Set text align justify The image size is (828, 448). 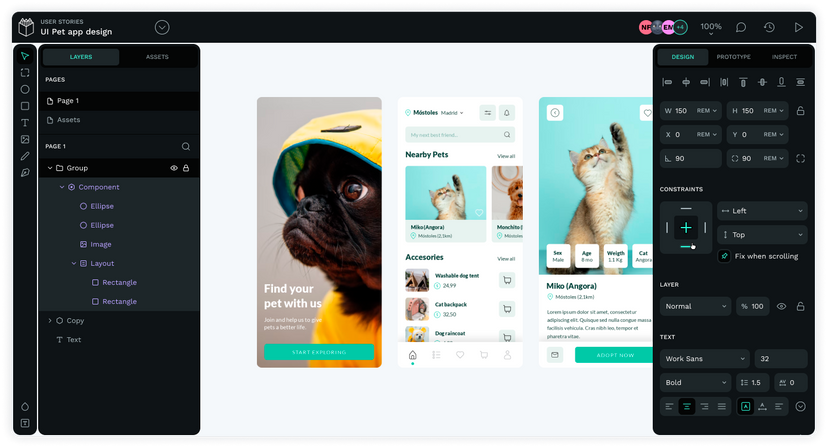pyautogui.click(x=722, y=406)
